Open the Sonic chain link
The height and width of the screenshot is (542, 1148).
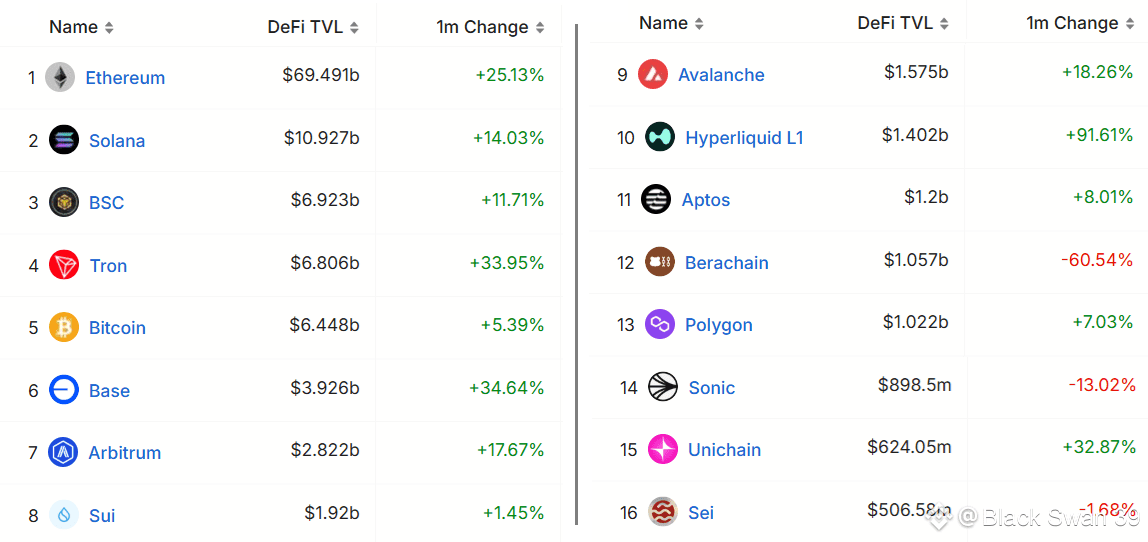[712, 387]
